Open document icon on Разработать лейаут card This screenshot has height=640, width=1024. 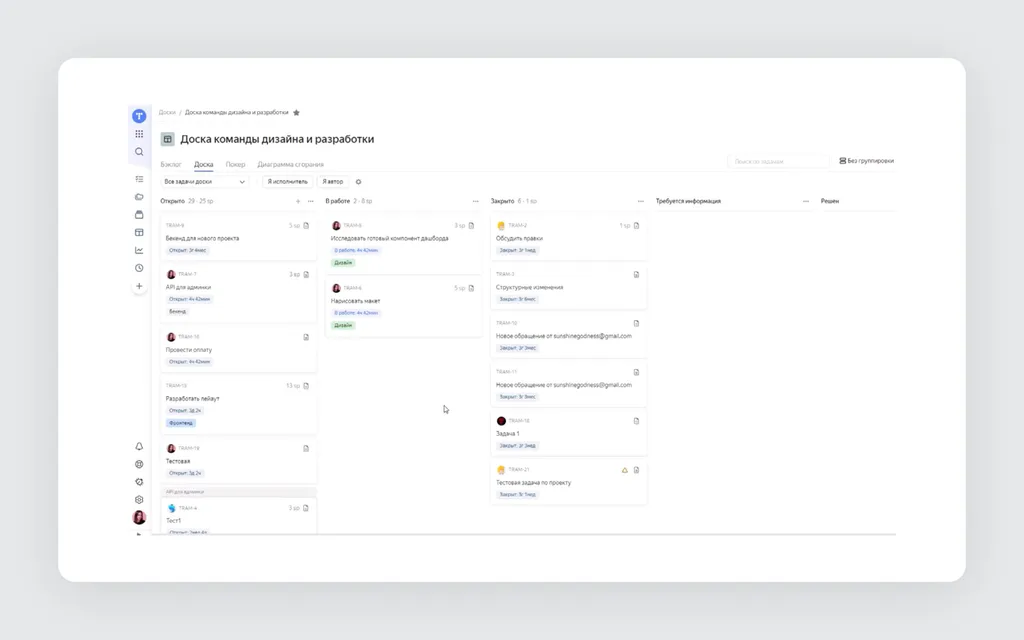[306, 386]
